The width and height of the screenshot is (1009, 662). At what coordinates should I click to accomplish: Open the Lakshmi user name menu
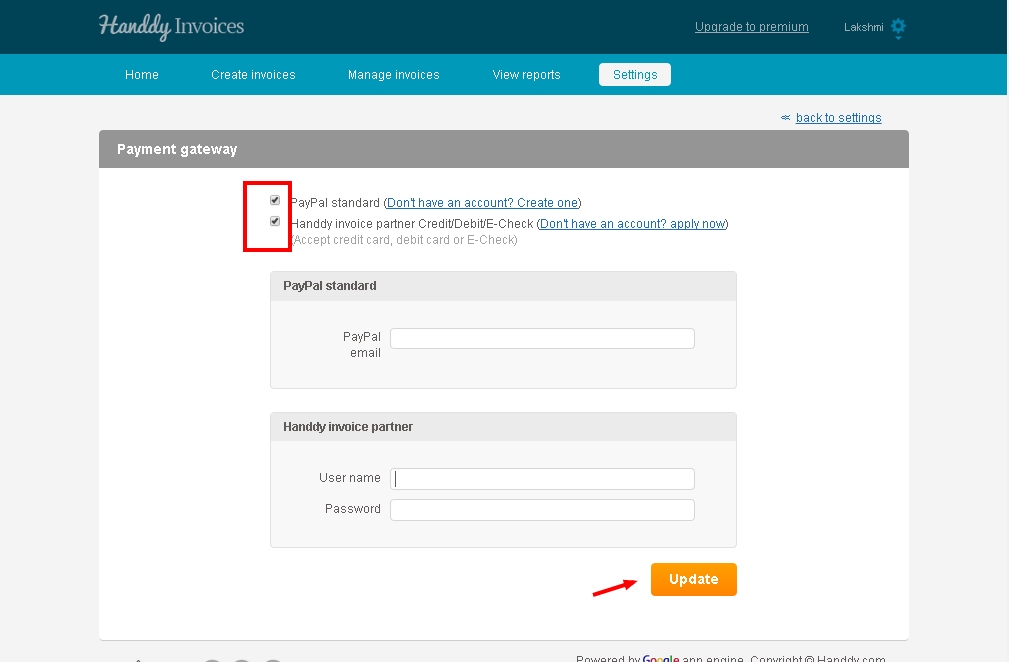[x=864, y=27]
